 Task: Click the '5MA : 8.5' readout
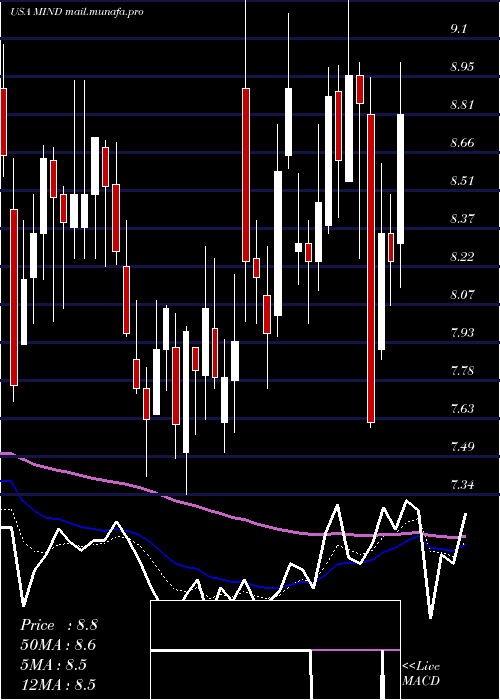coord(54,665)
